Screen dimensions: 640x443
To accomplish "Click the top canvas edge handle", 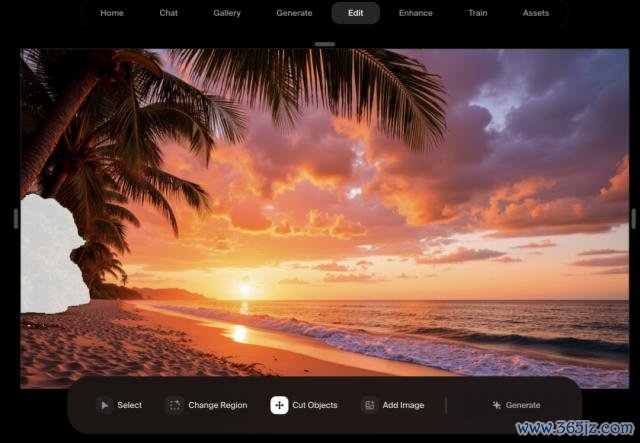I will click(x=324, y=44).
